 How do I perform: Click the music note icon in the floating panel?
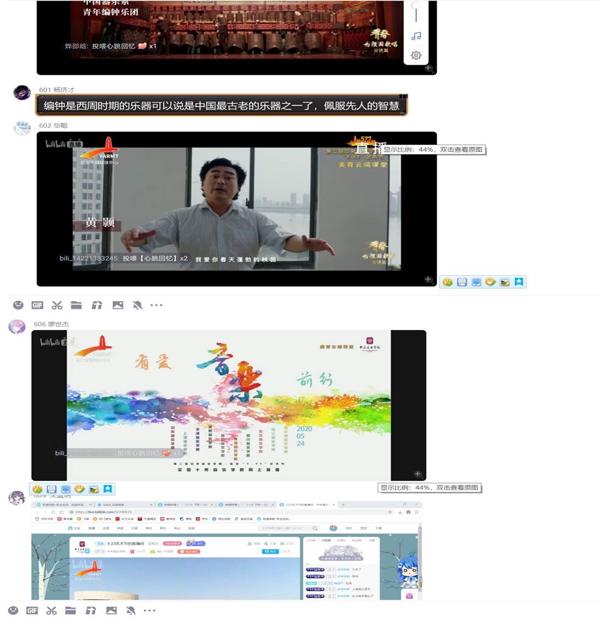(416, 36)
